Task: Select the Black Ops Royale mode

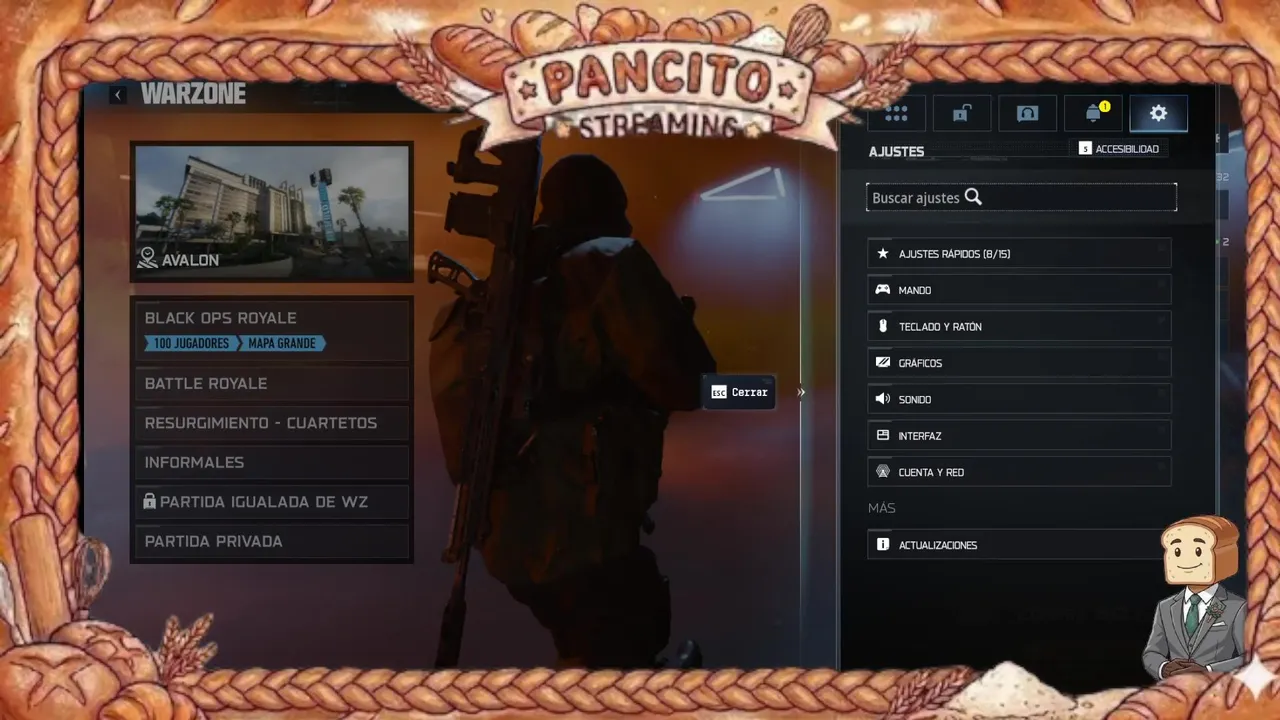Action: tap(271, 330)
